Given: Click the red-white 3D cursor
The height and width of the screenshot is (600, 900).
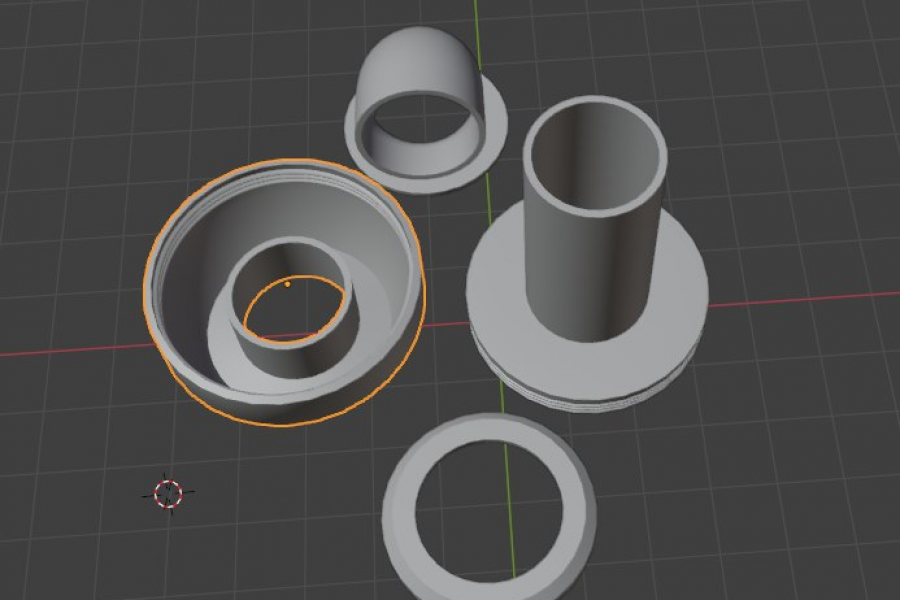Looking at the screenshot, I should pyautogui.click(x=168, y=493).
